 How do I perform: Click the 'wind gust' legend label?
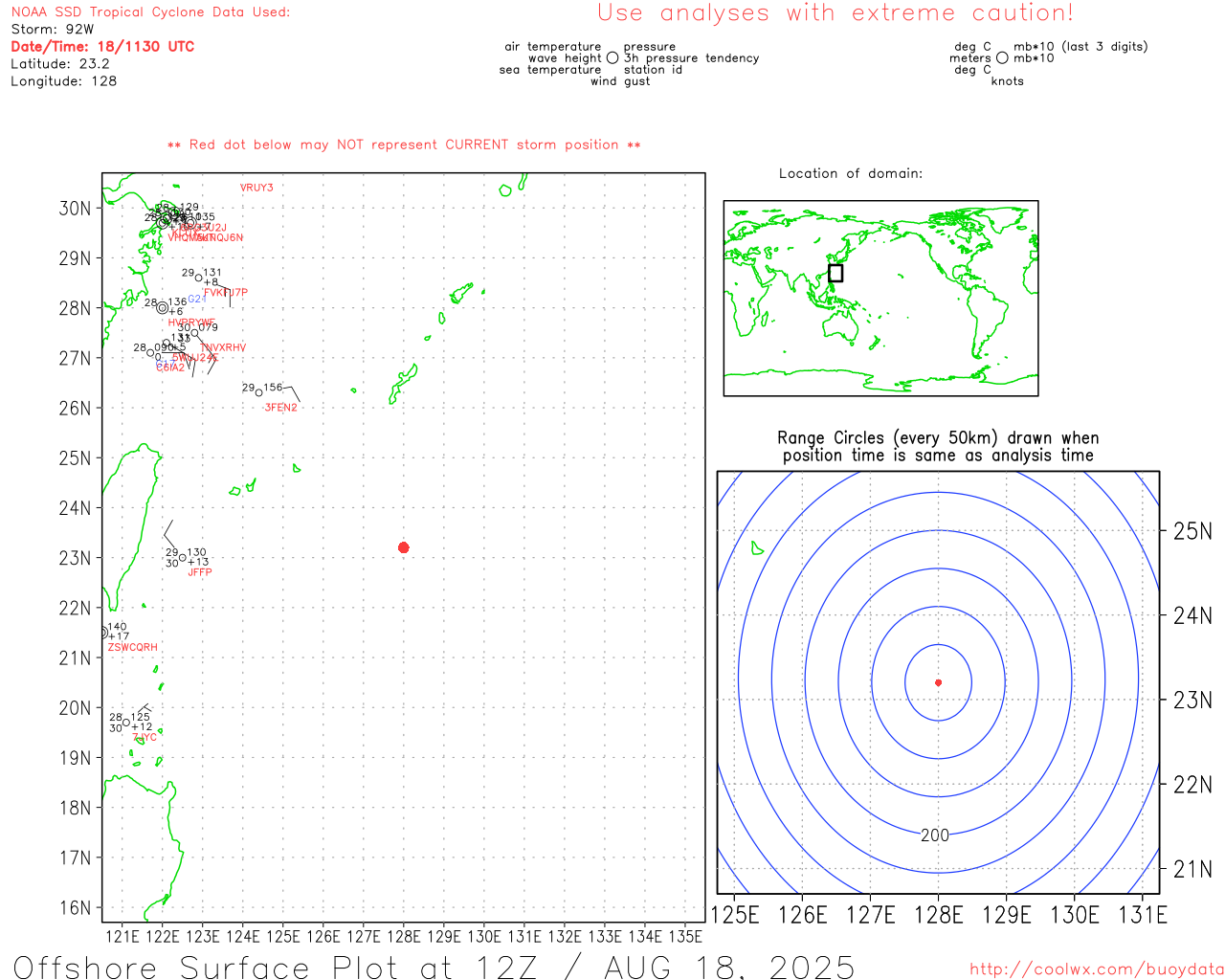coord(620,81)
